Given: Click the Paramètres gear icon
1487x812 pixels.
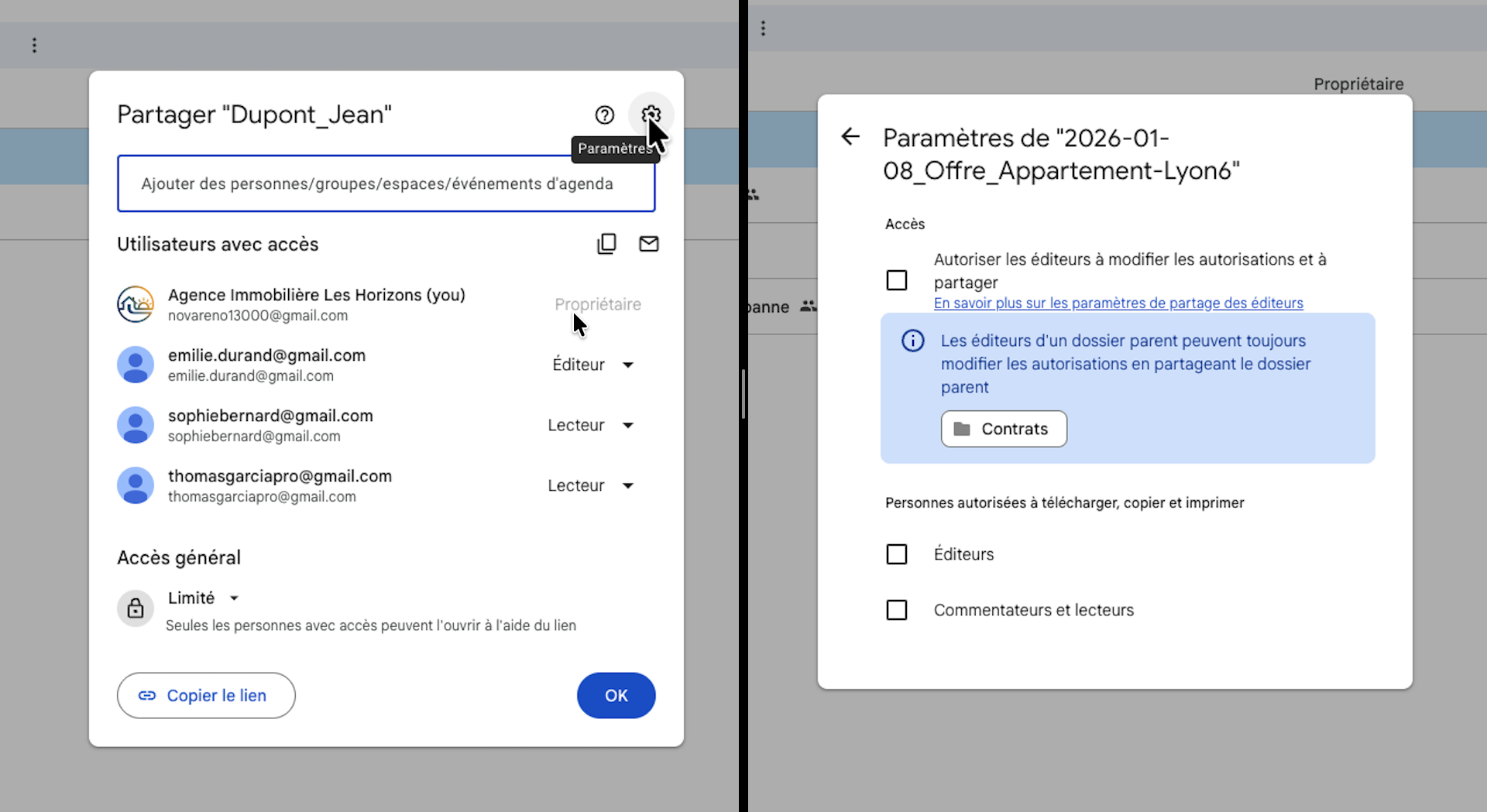Looking at the screenshot, I should pos(651,115).
